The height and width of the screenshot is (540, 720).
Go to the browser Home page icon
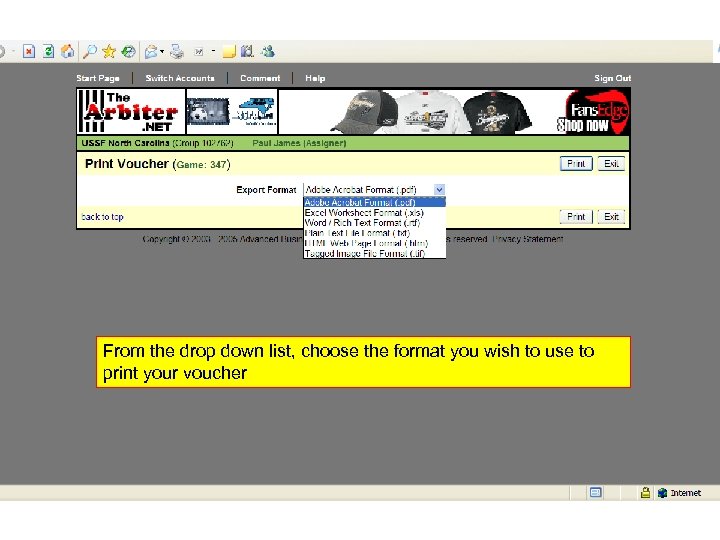[68, 51]
